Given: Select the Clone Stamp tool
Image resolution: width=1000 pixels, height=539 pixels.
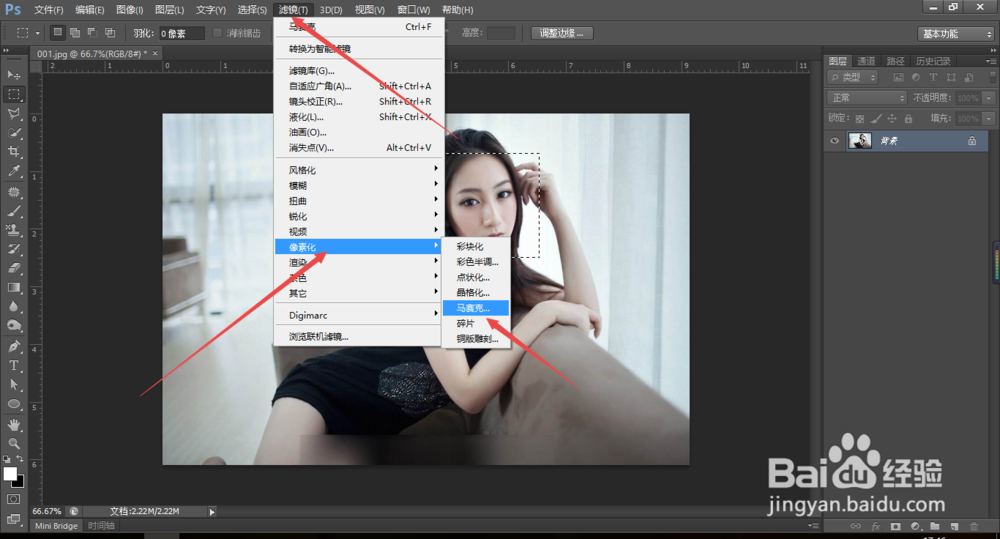Looking at the screenshot, I should 13,230.
